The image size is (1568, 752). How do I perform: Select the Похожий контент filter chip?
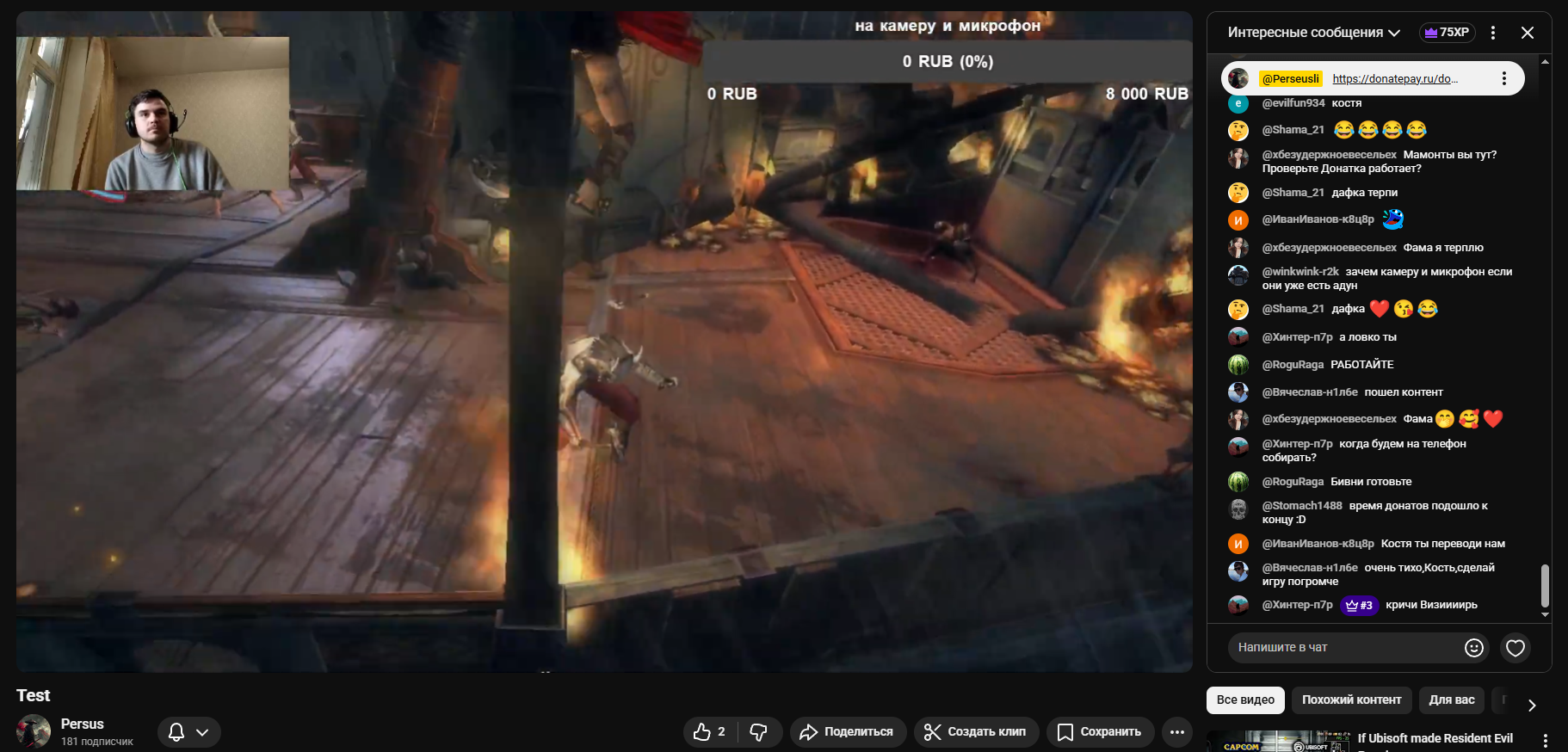coord(1352,700)
